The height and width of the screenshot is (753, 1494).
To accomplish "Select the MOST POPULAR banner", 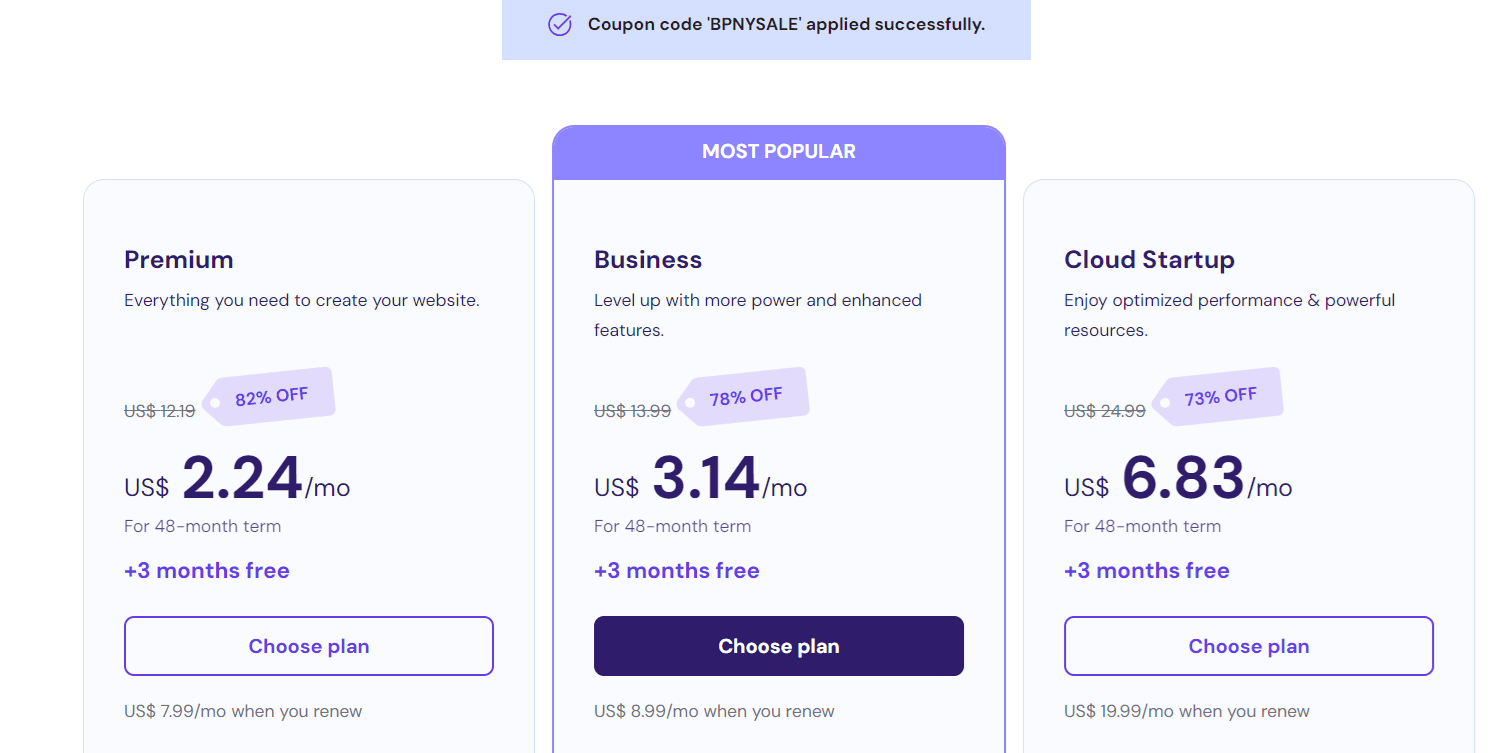I will click(778, 151).
